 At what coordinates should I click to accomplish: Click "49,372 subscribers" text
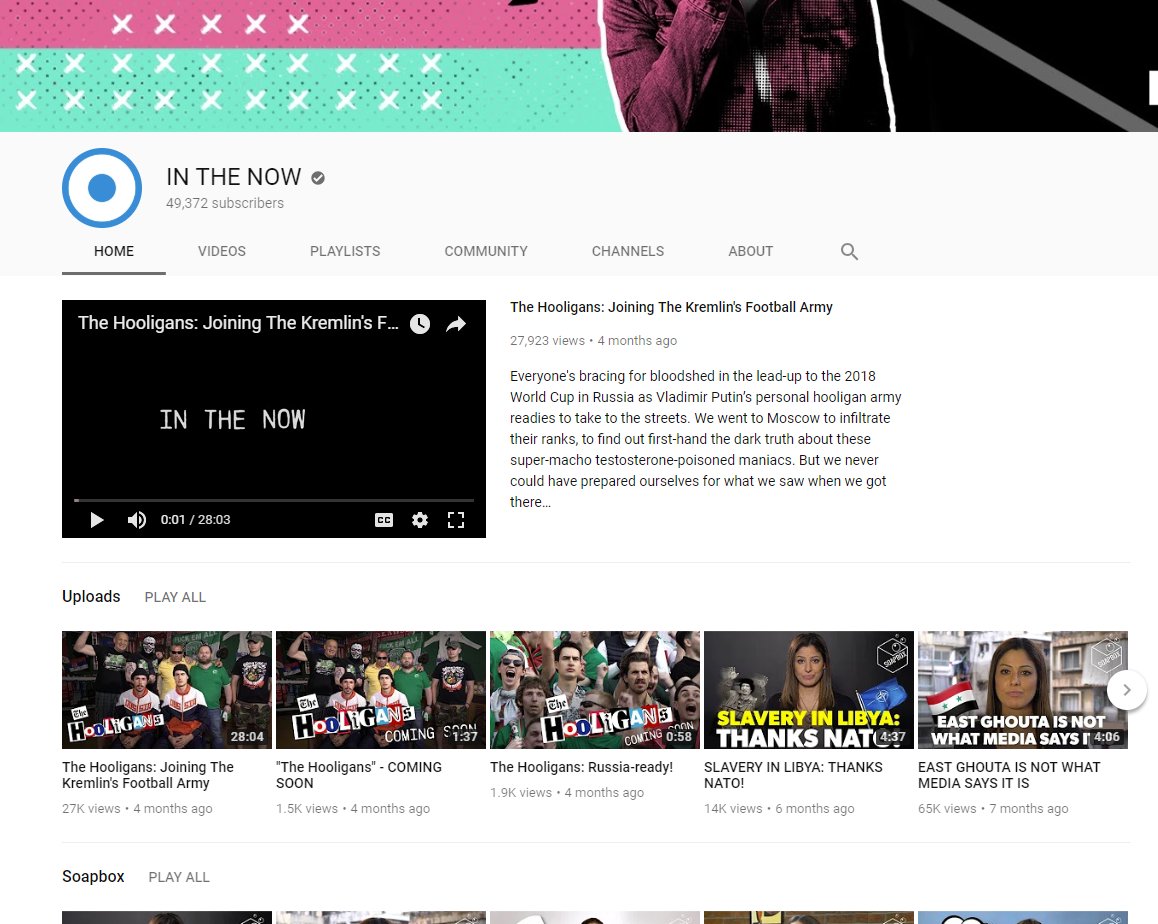225,203
